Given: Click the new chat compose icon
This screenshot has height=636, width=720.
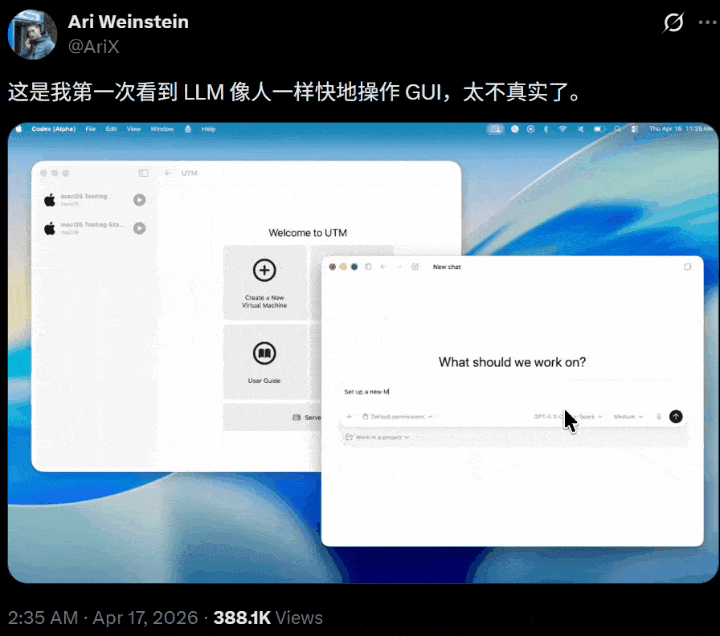Looking at the screenshot, I should click(415, 267).
